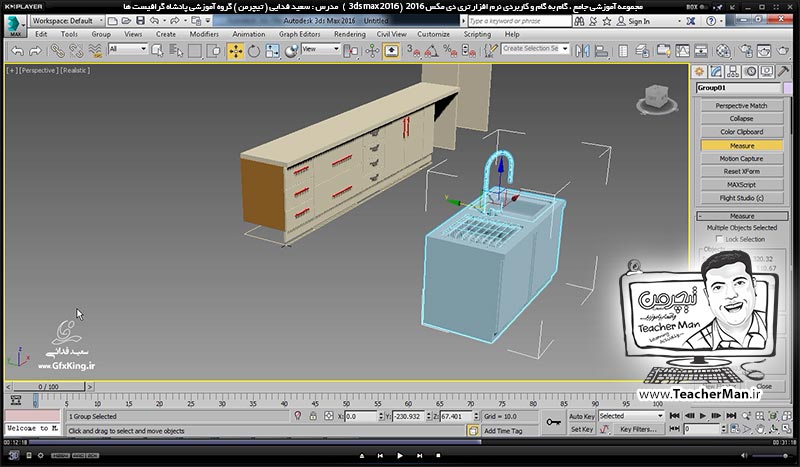The image size is (800, 467).
Task: Save the file with the floppy disk icon
Action: click(140, 21)
